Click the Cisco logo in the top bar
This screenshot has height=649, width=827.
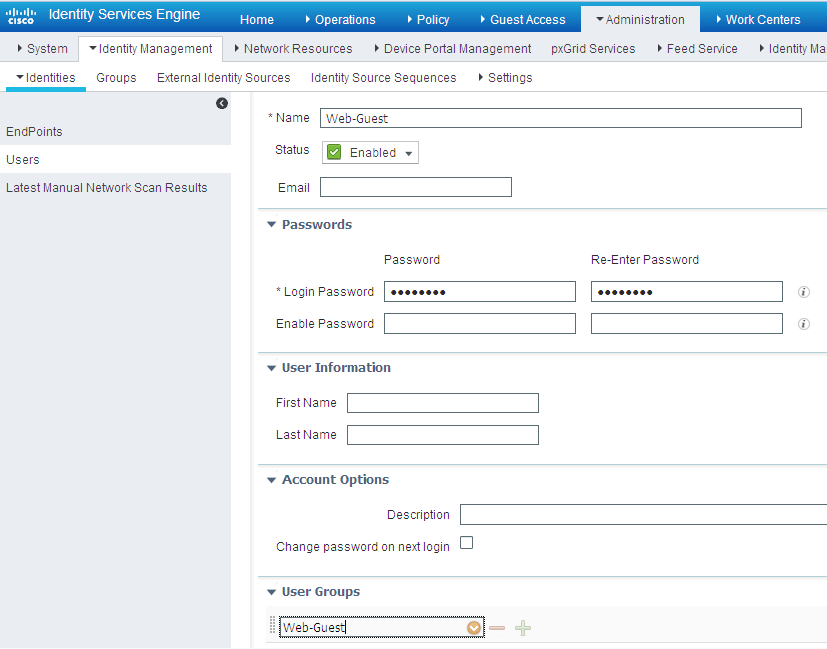[x=20, y=14]
